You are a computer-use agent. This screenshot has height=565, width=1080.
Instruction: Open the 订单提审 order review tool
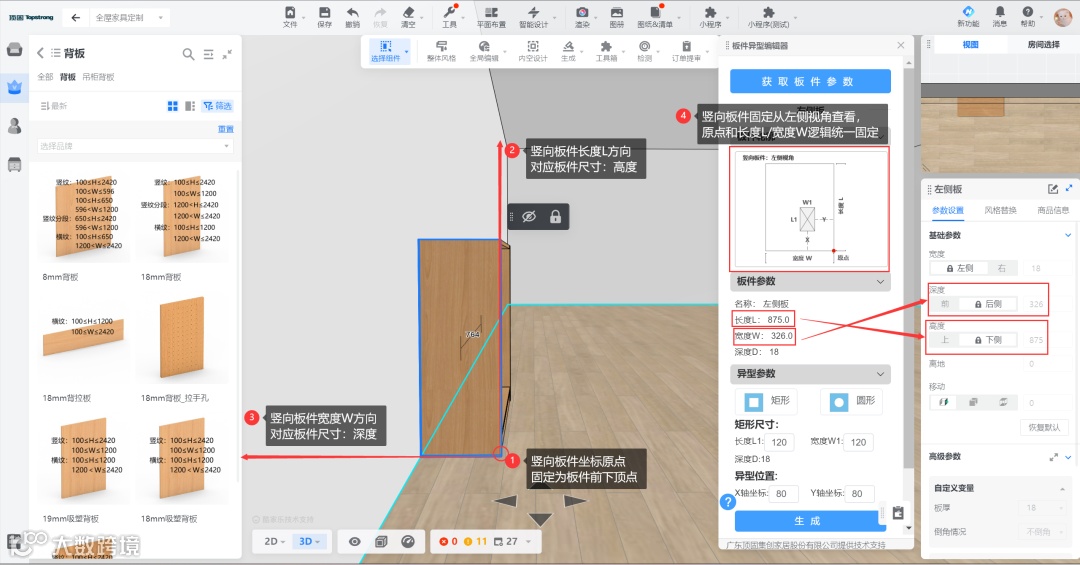(x=687, y=51)
